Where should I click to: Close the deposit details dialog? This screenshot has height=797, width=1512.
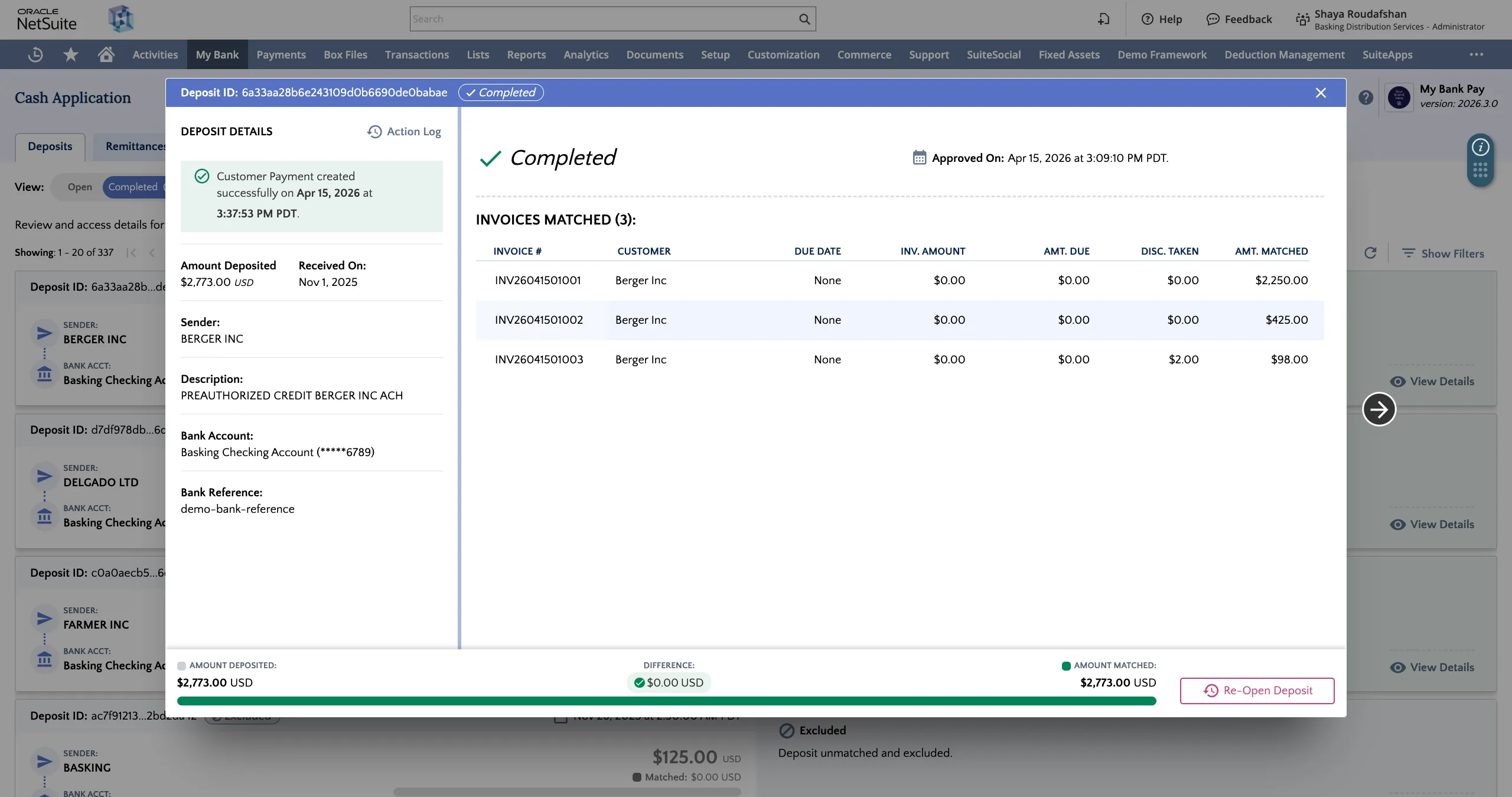(1321, 93)
